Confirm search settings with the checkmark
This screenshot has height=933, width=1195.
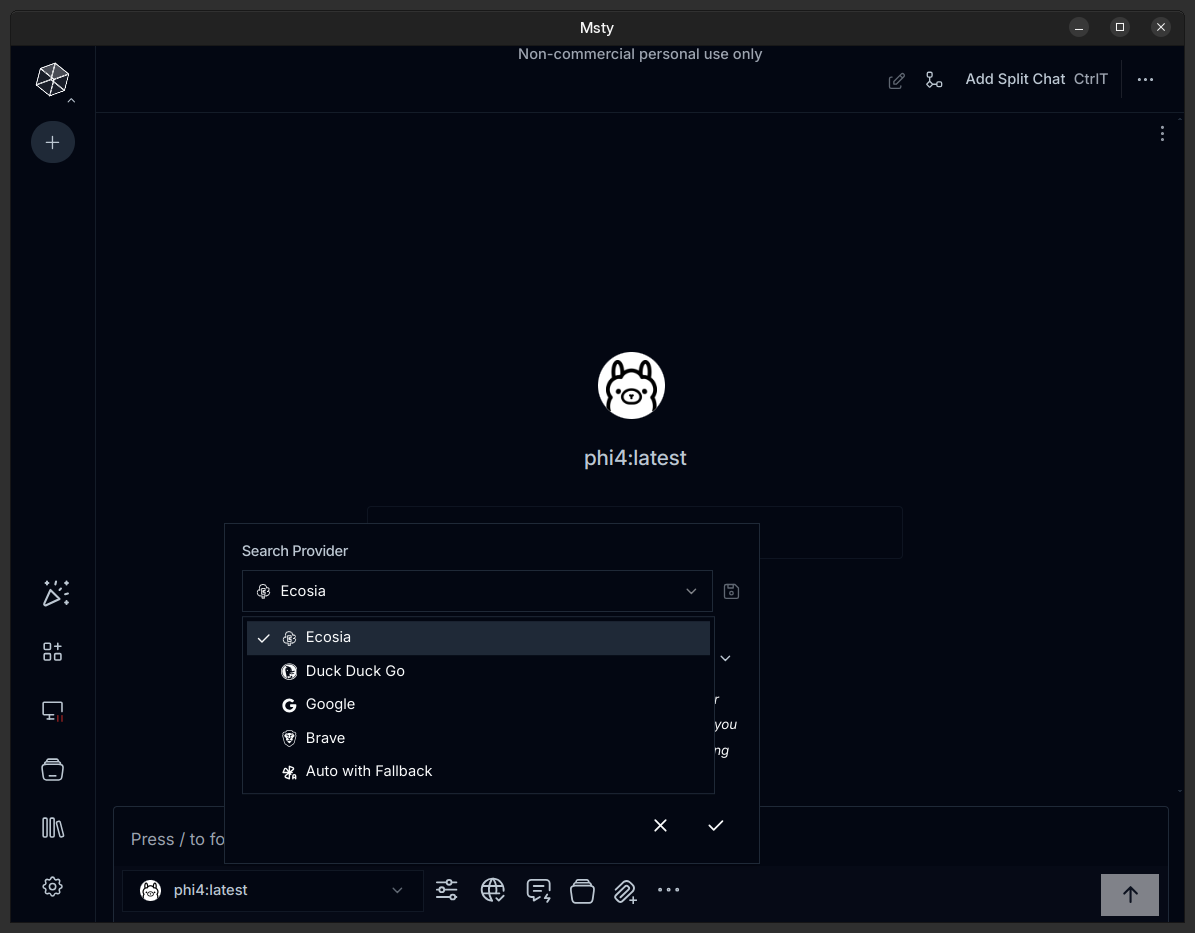(x=715, y=825)
